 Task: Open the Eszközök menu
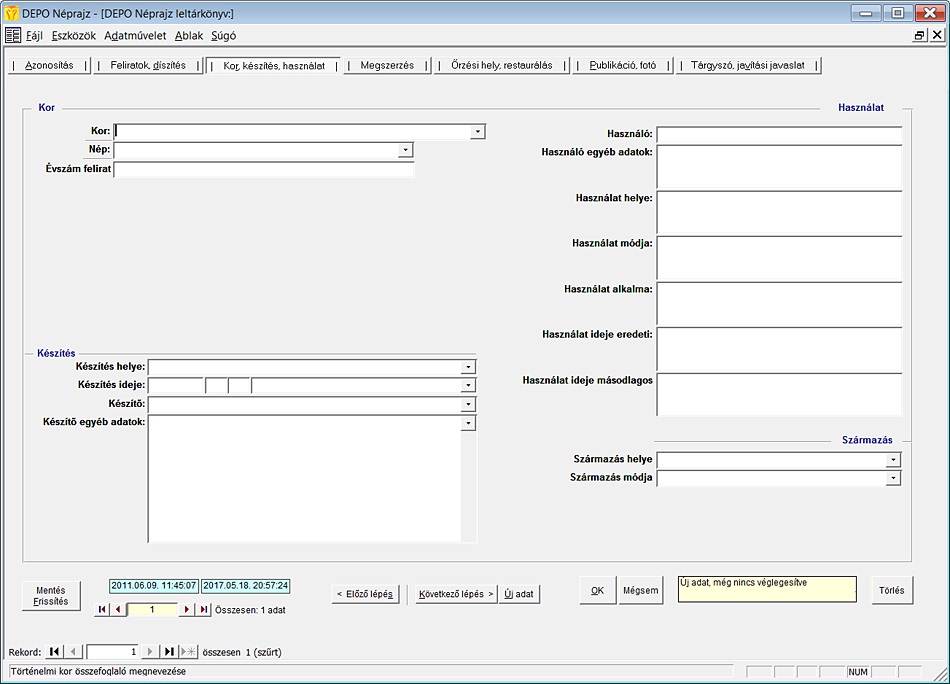tap(73, 36)
